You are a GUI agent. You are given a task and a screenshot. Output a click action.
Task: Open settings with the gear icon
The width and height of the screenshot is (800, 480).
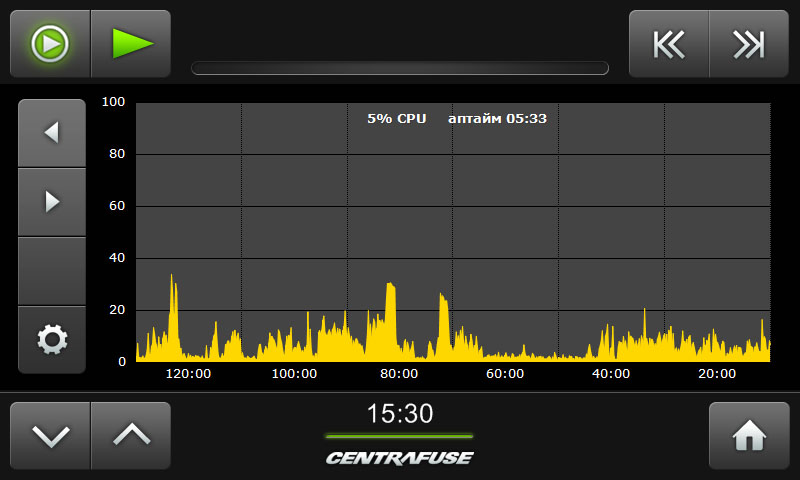point(52,340)
